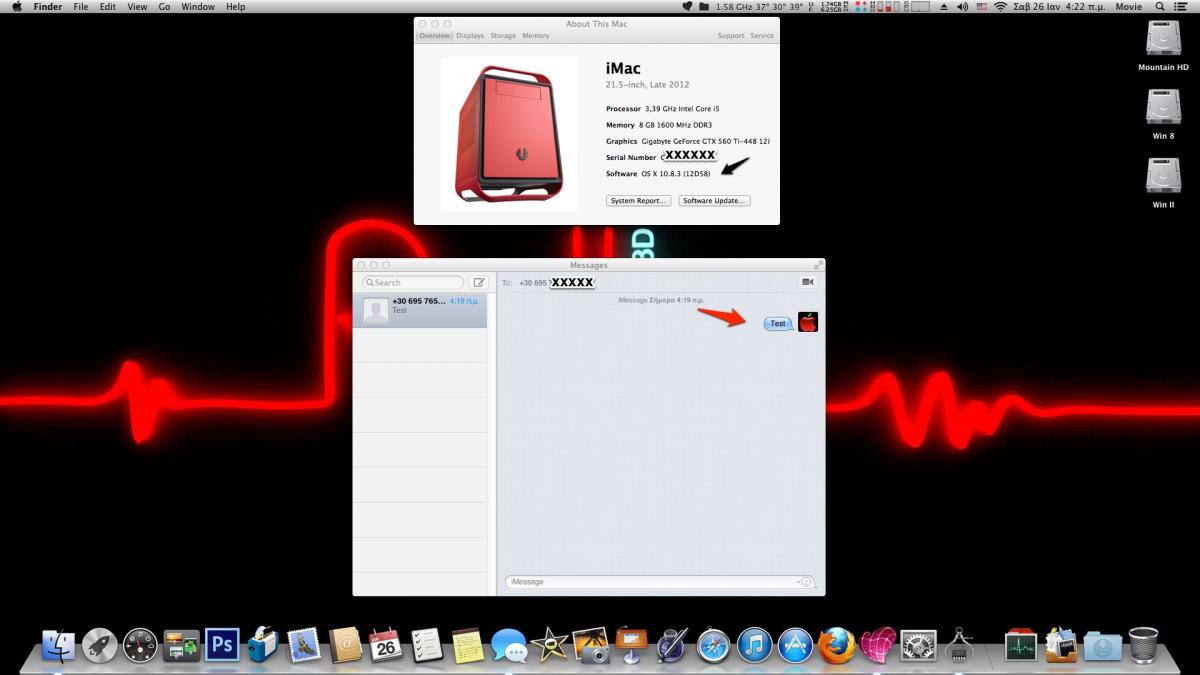Open System Preferences gears in Dock
Viewport: 1200px width, 675px height.
coord(918,645)
